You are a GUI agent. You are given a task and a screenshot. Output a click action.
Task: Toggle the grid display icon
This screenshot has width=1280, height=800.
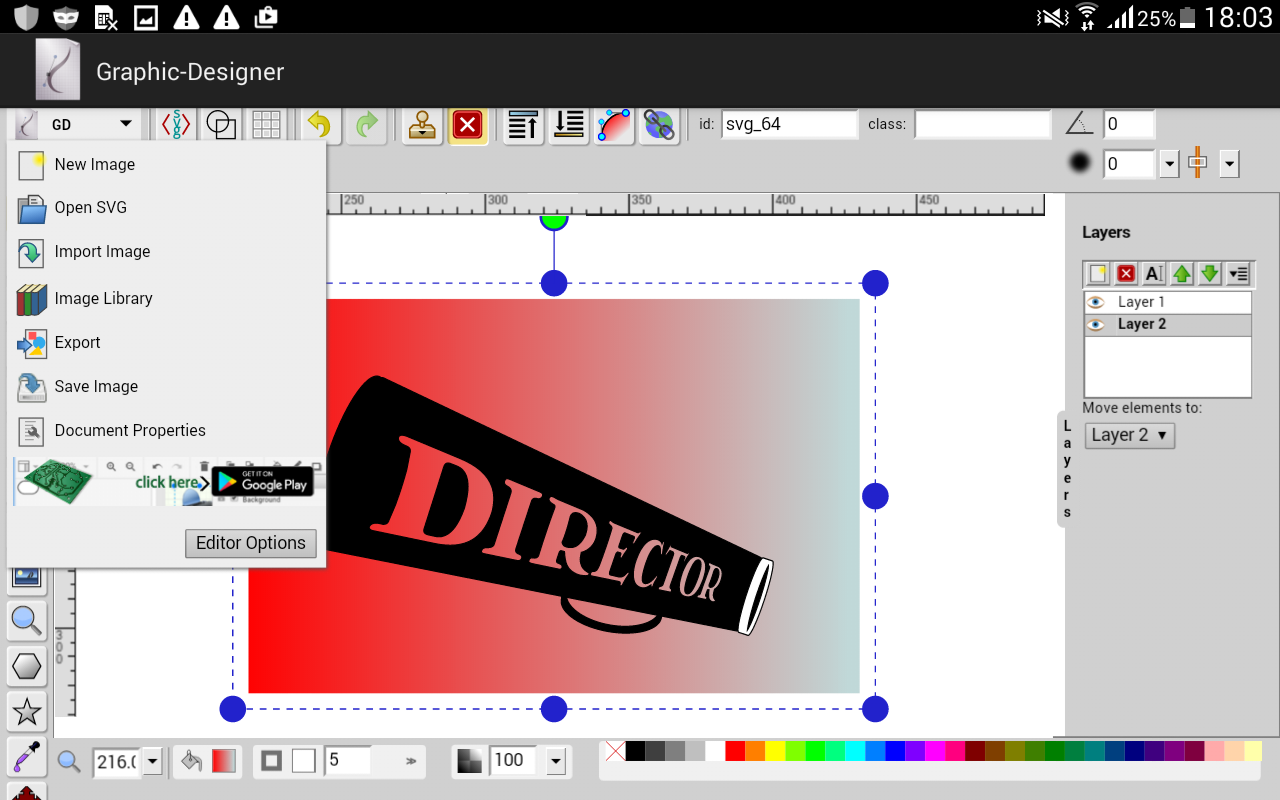tap(266, 125)
